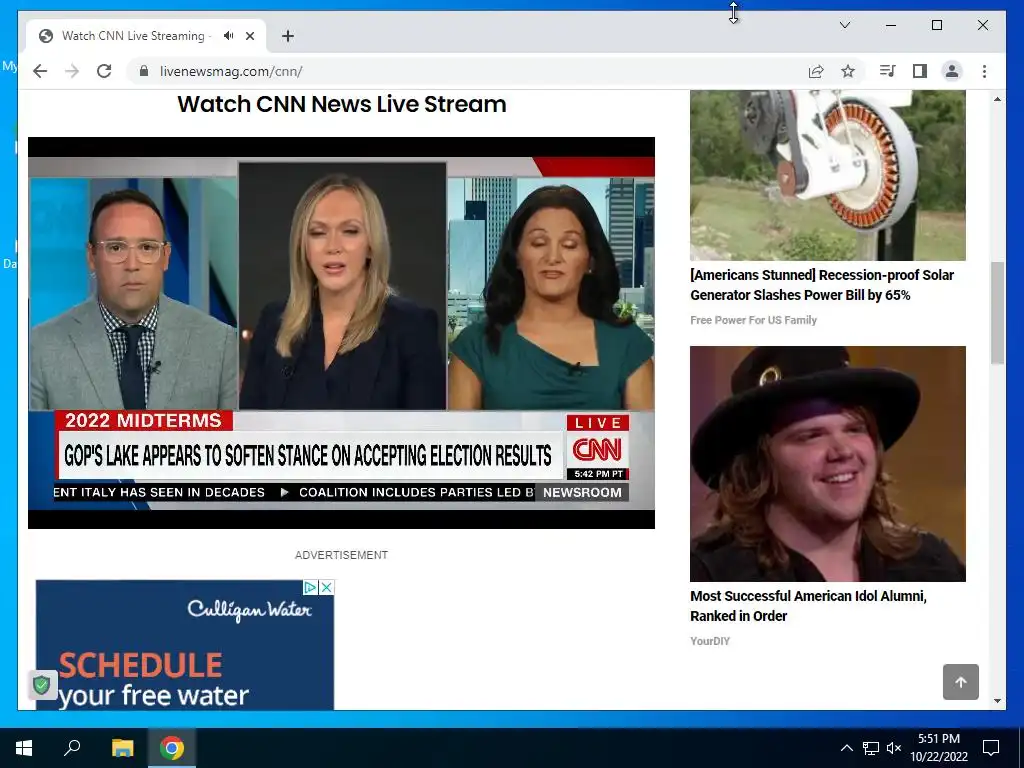View site information via the padlock icon
Viewport: 1024px width, 768px height.
click(144, 71)
